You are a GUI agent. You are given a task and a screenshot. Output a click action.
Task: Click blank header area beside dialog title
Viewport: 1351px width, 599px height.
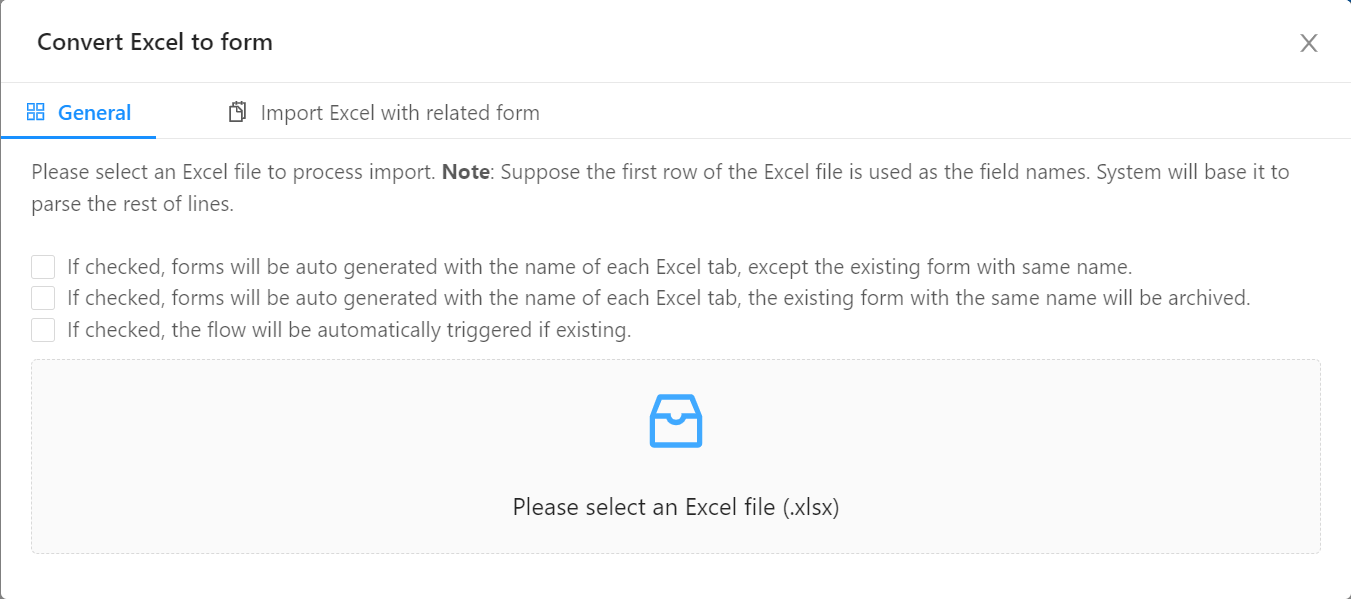[780, 42]
